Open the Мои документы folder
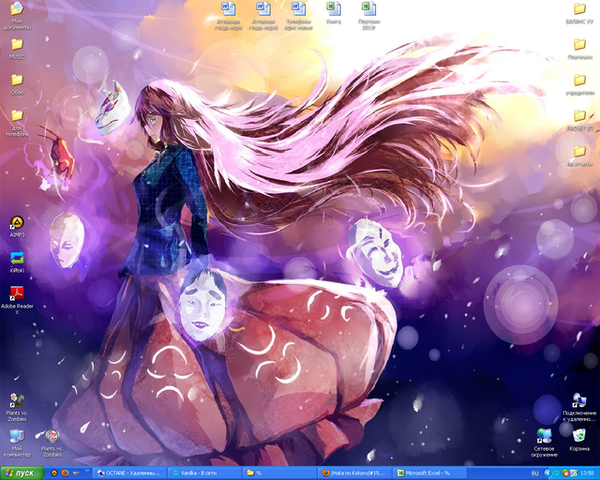The width and height of the screenshot is (600, 480). 17,11
